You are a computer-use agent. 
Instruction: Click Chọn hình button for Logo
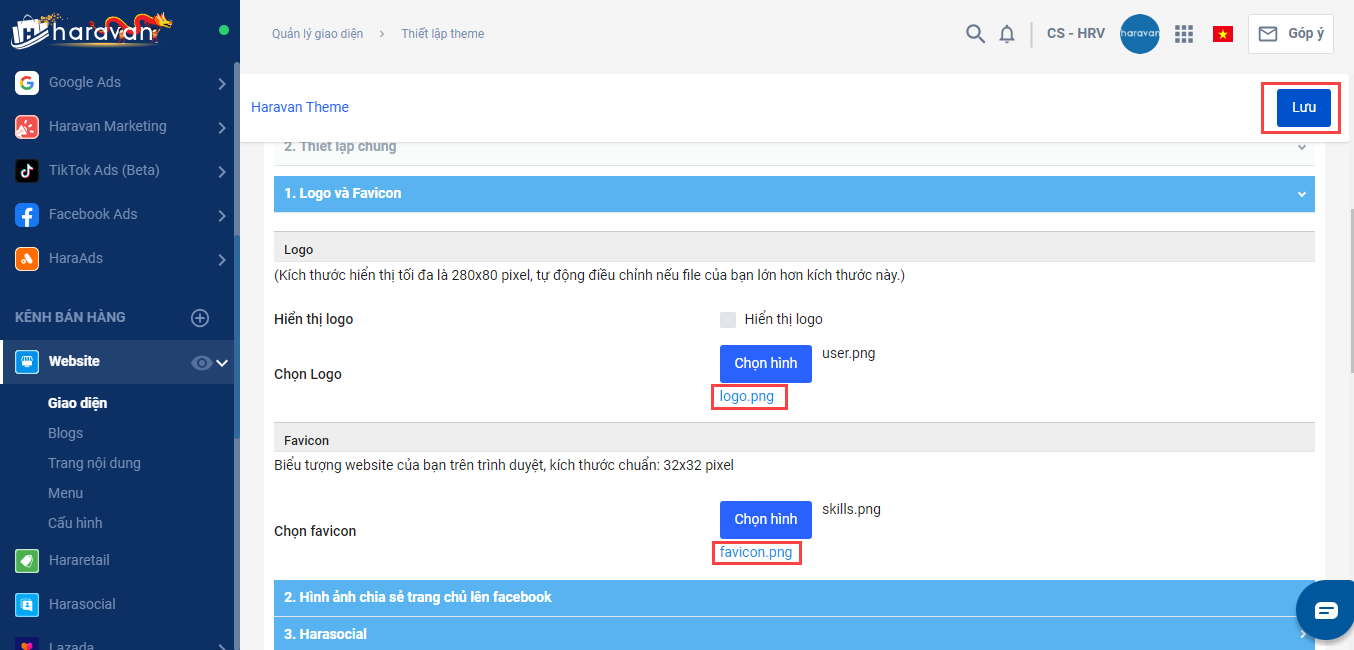click(766, 364)
